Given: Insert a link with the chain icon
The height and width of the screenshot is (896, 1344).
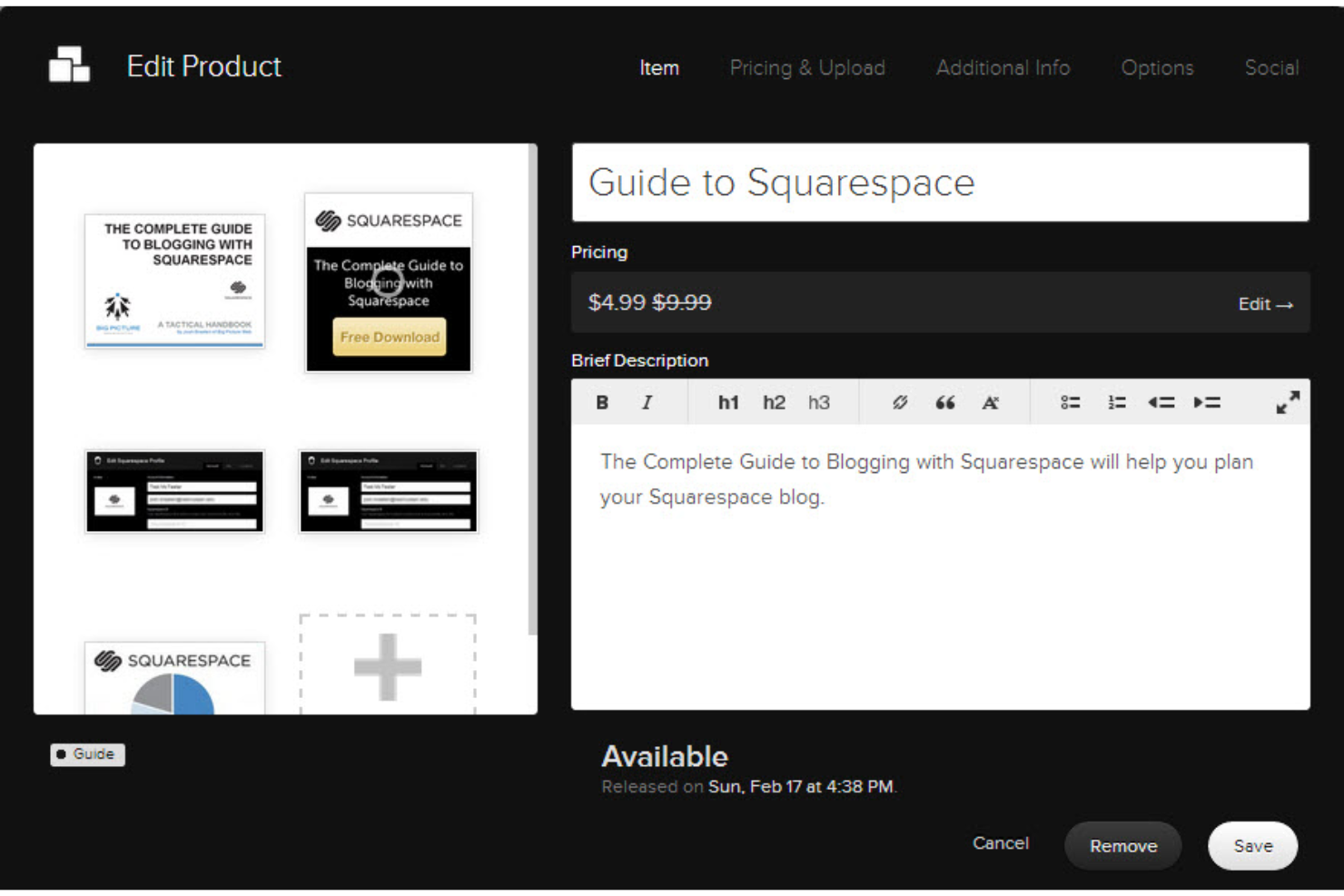Looking at the screenshot, I should point(899,402).
